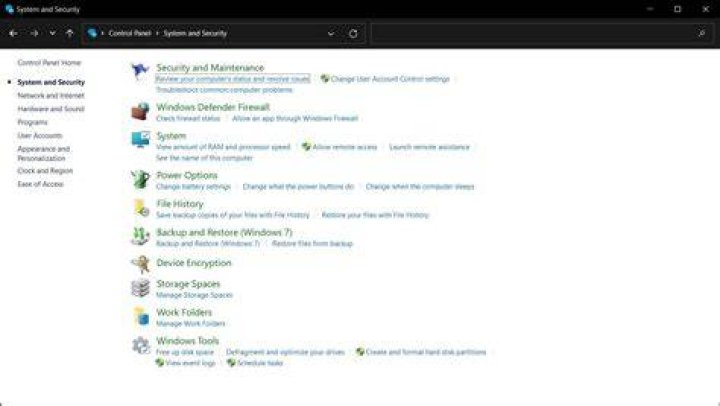
Task: Select User Accounts in the sidebar
Action: 40,135
